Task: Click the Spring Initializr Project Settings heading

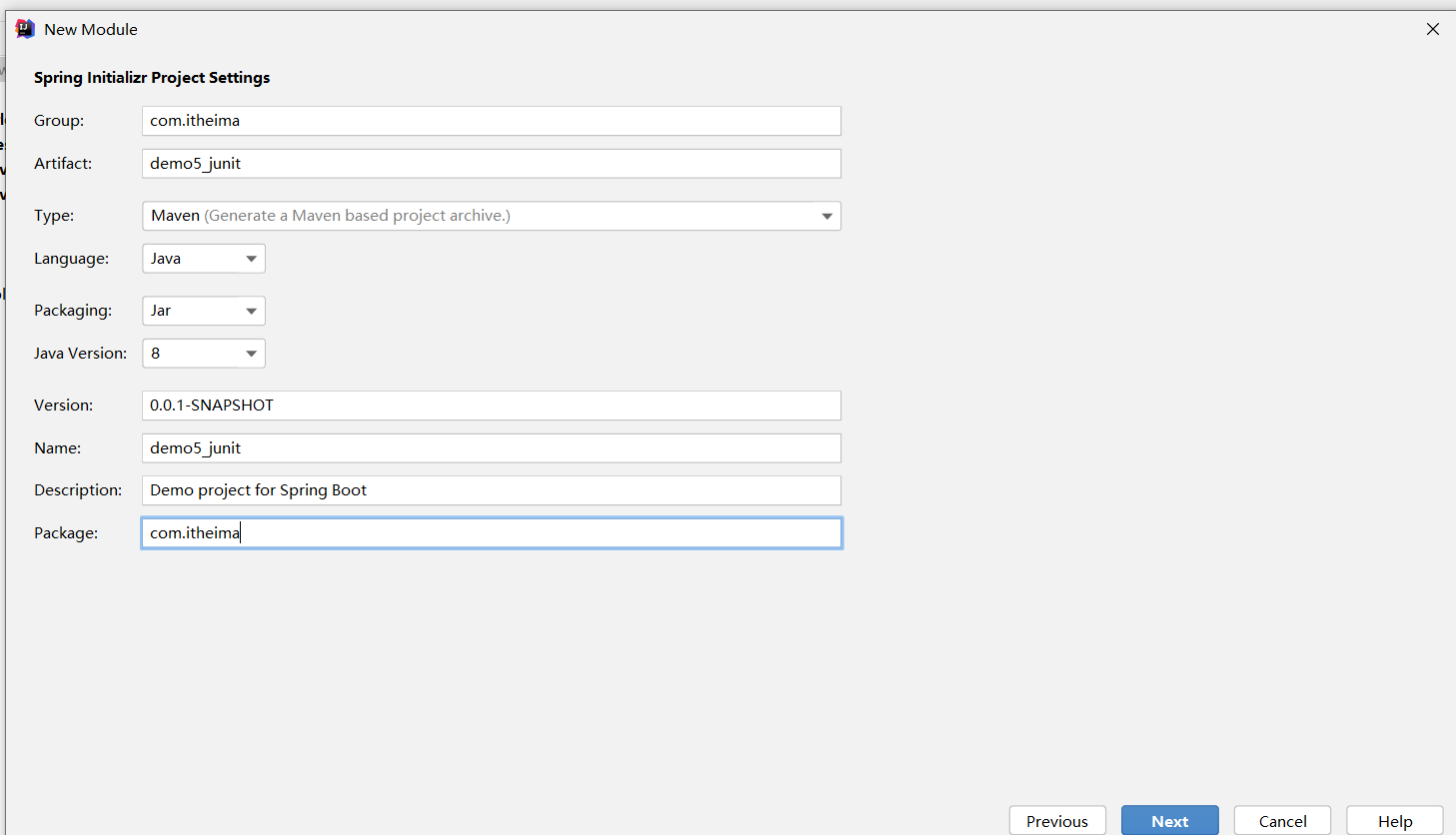Action: pos(152,78)
